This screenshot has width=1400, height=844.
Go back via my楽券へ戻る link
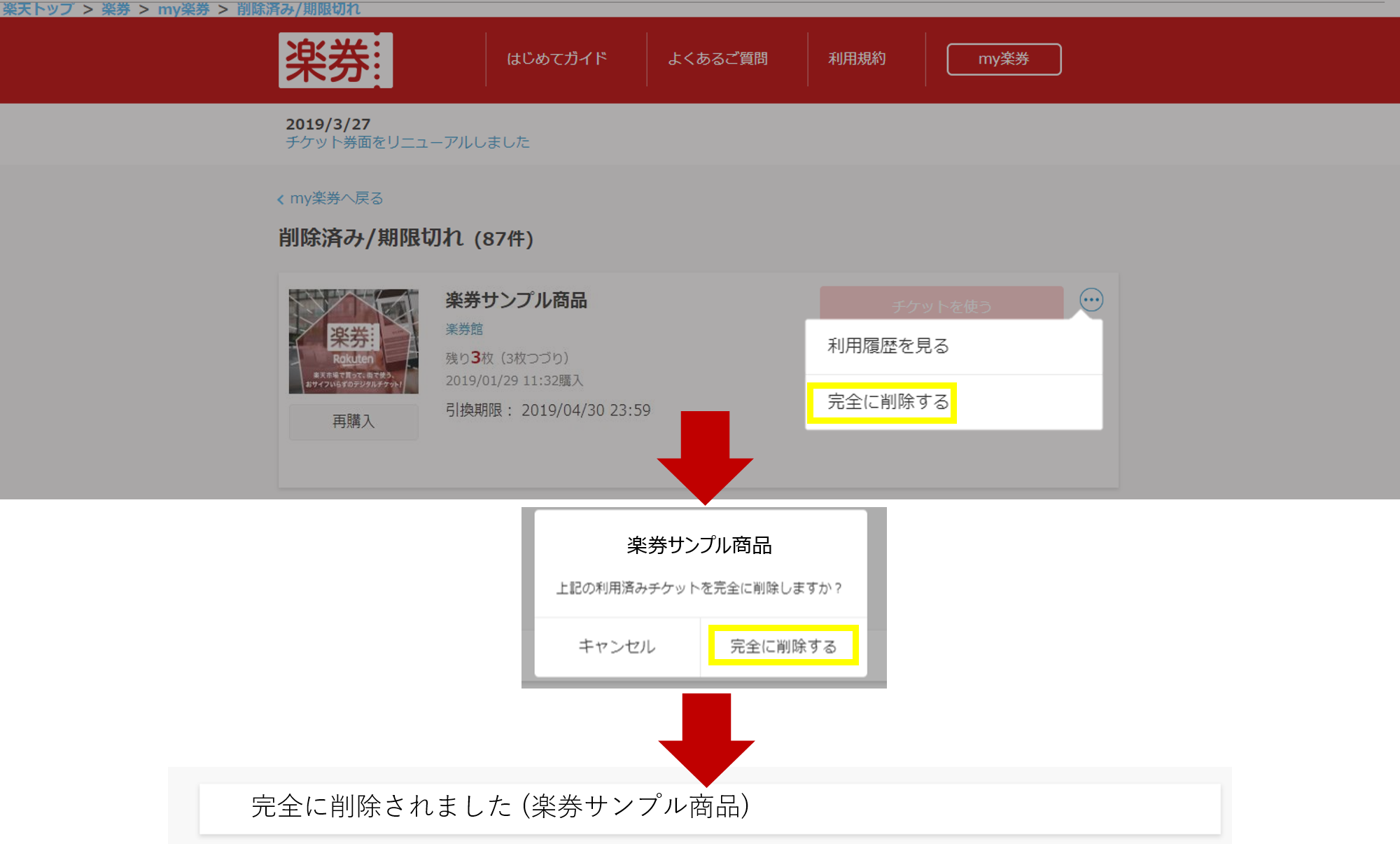330,198
